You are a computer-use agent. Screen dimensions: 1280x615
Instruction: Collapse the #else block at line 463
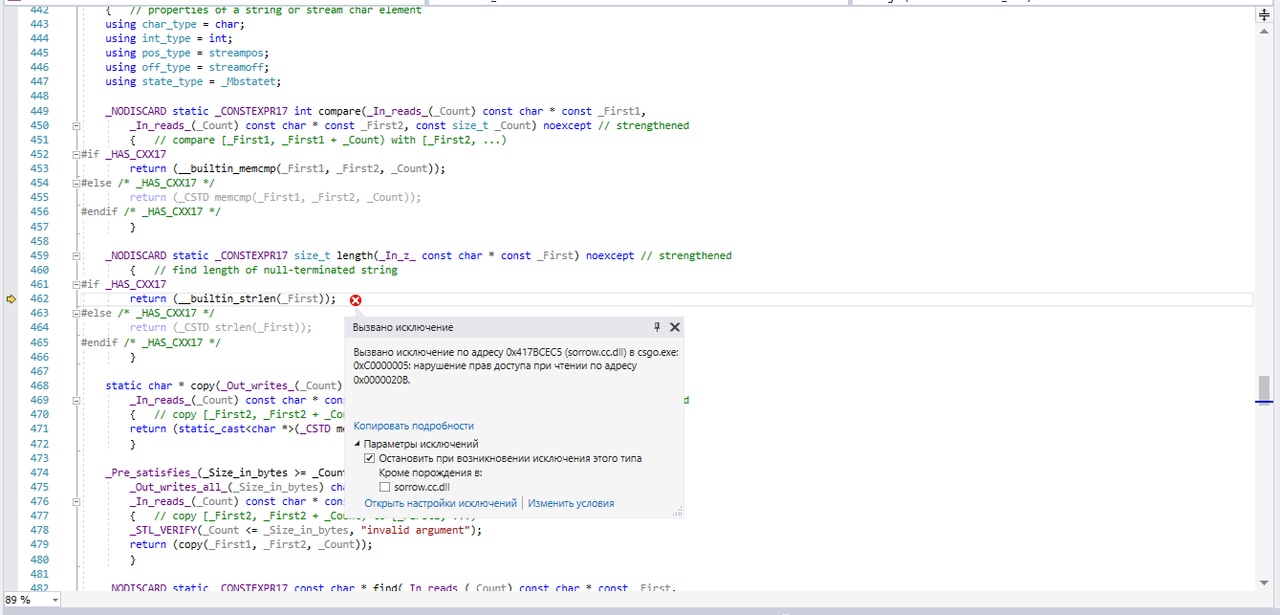76,313
